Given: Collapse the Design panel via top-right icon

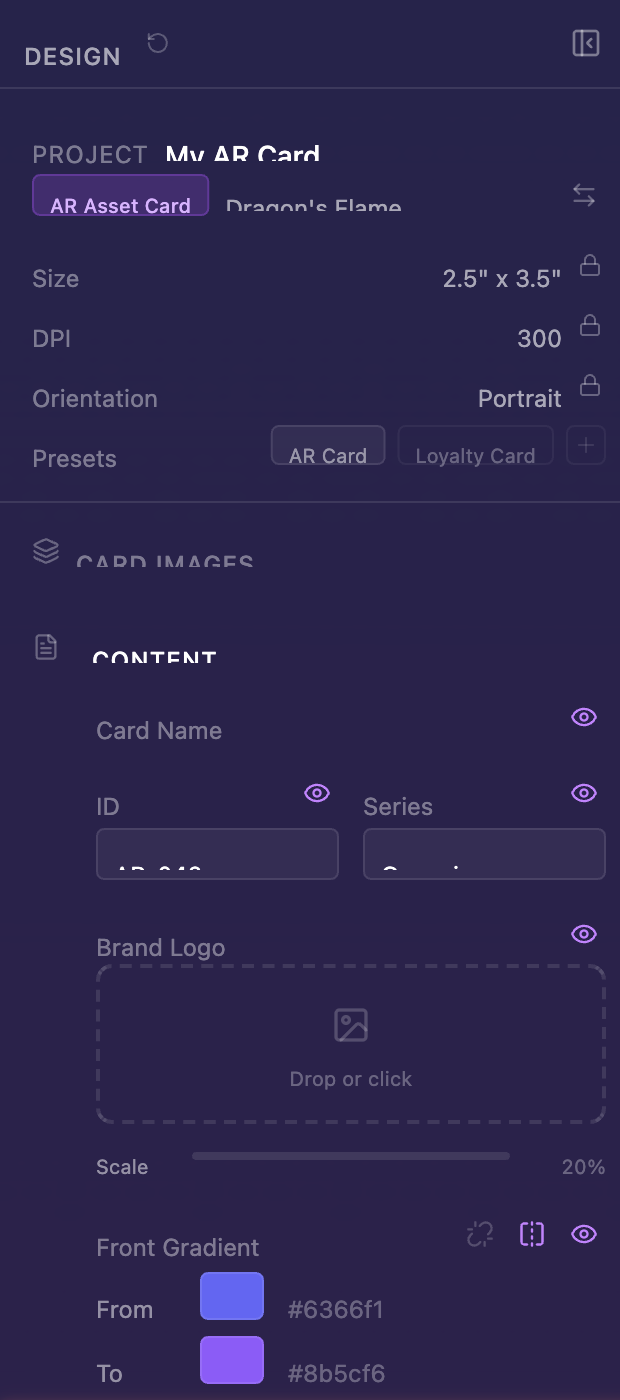Looking at the screenshot, I should tap(586, 43).
